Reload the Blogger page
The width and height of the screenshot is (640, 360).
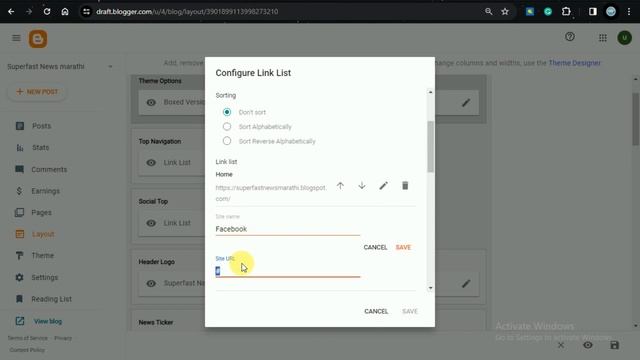pos(47,12)
